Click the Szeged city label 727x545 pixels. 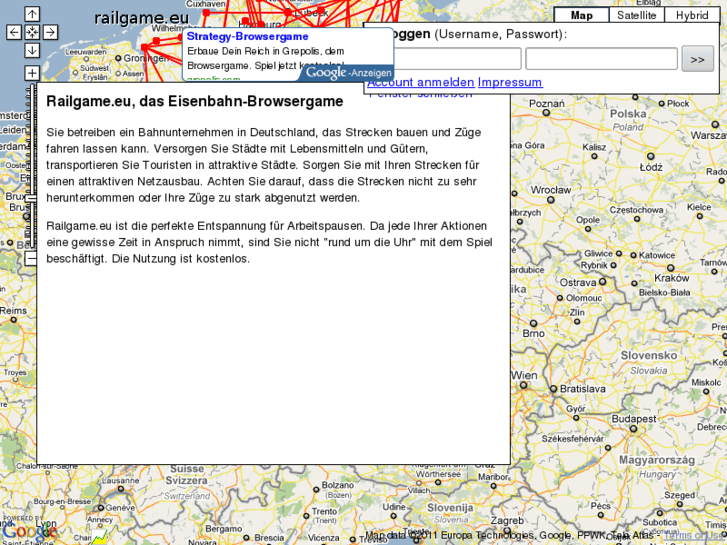coord(680,495)
